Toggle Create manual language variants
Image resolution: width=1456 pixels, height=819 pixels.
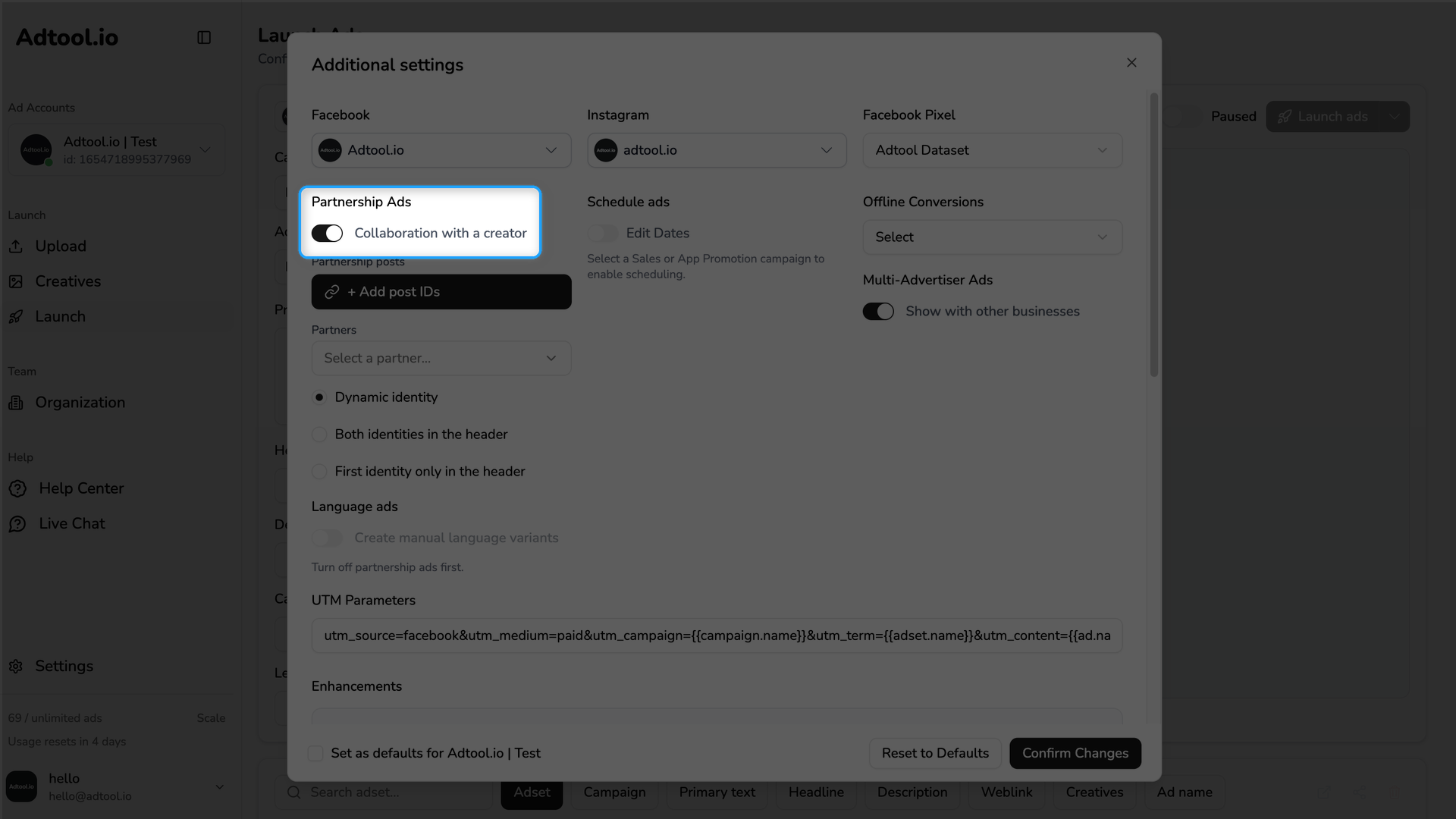coord(327,538)
